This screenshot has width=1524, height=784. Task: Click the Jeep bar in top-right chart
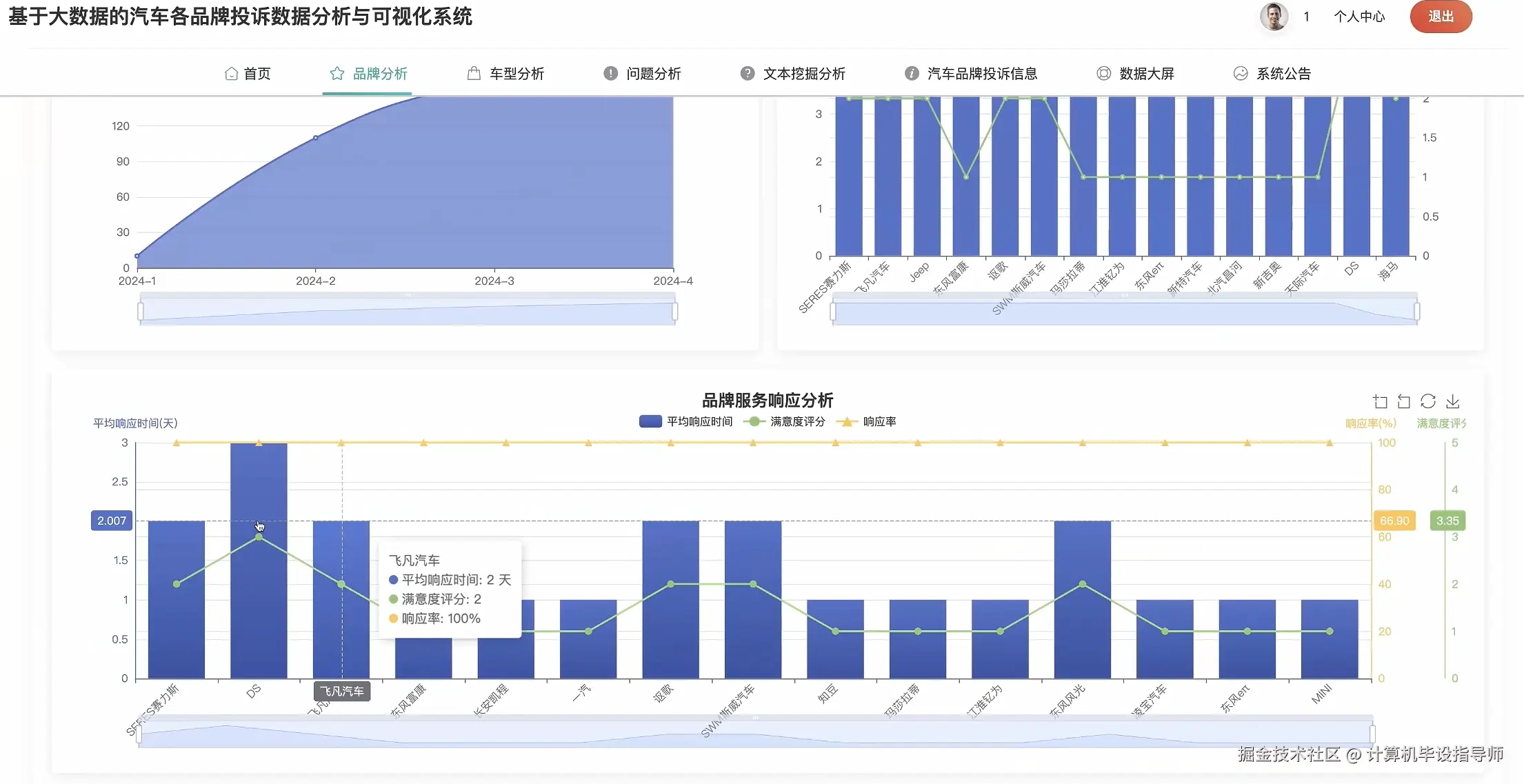927,177
